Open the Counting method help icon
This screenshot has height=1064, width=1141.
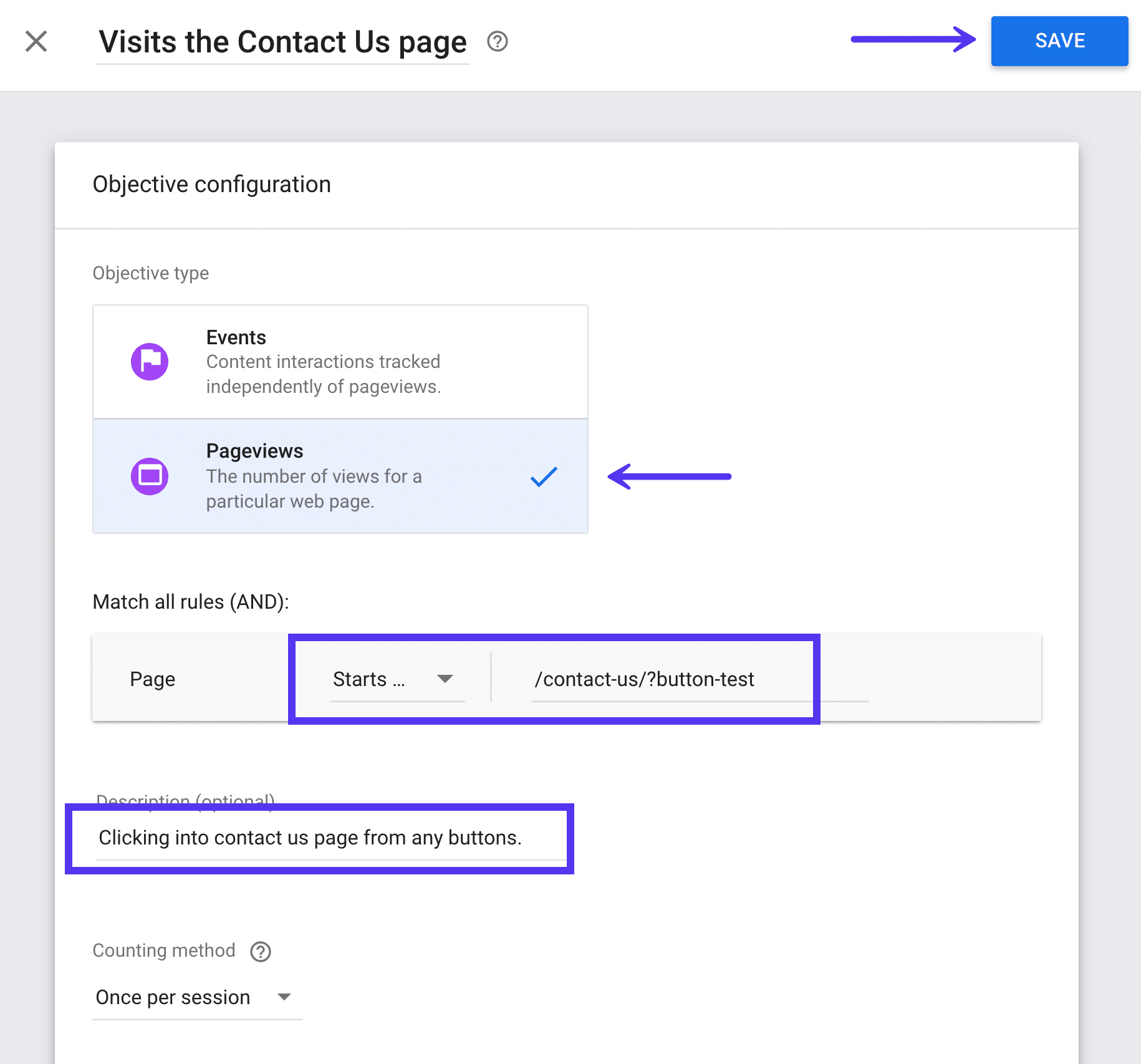[260, 950]
